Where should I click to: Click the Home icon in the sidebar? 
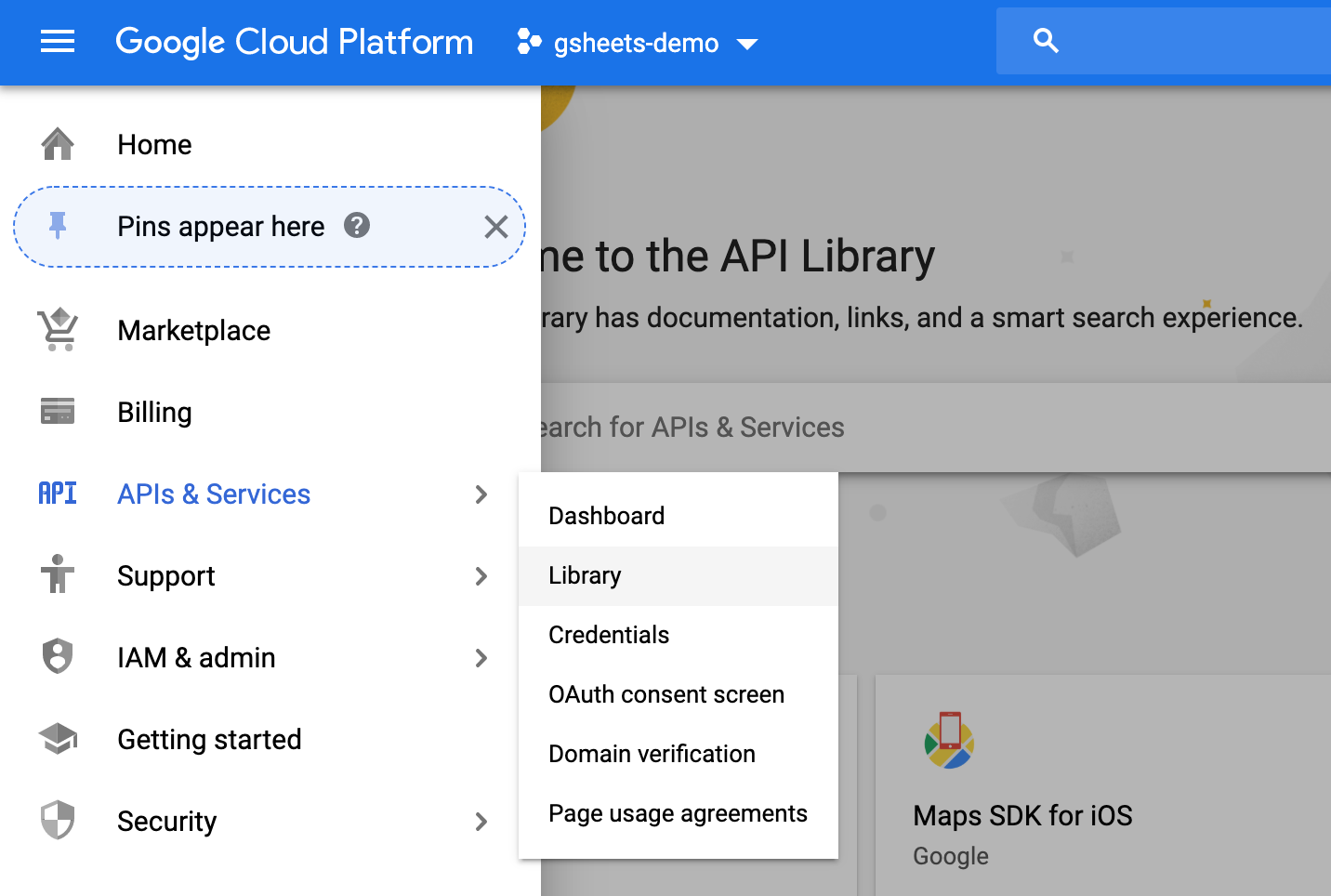click(58, 143)
